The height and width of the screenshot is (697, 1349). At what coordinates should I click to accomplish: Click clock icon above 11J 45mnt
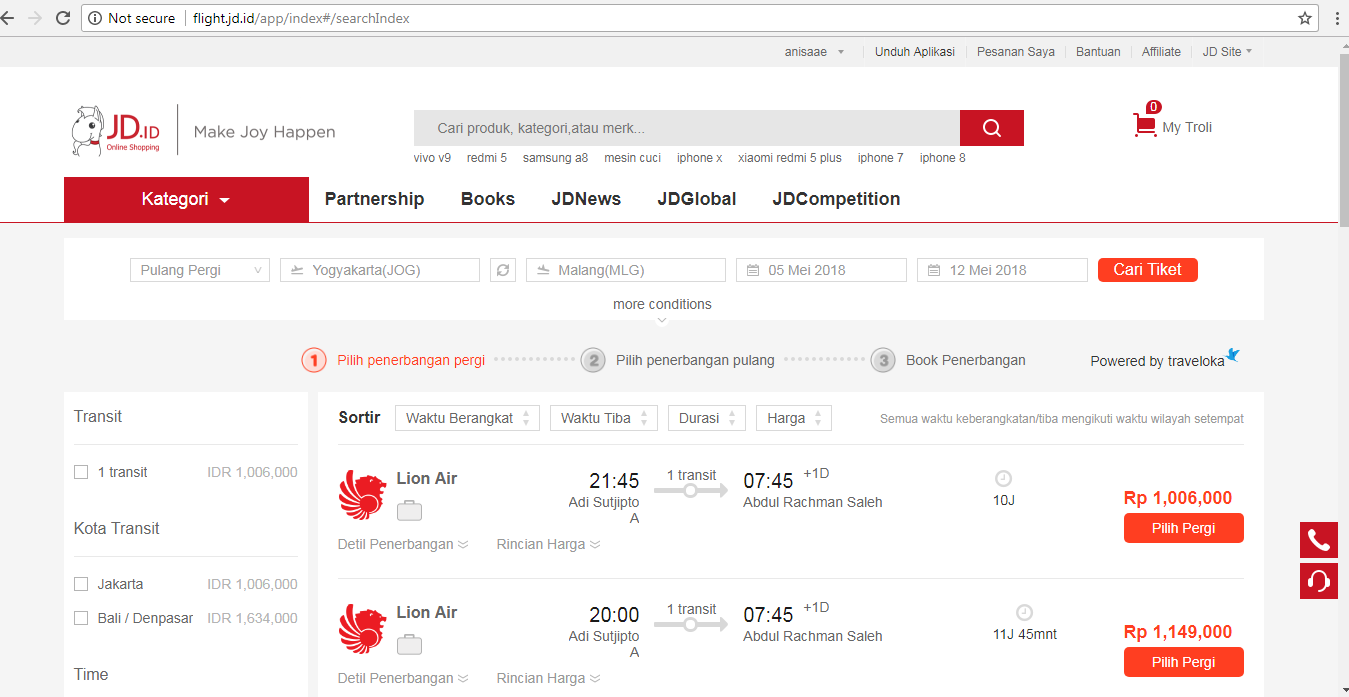1024,612
